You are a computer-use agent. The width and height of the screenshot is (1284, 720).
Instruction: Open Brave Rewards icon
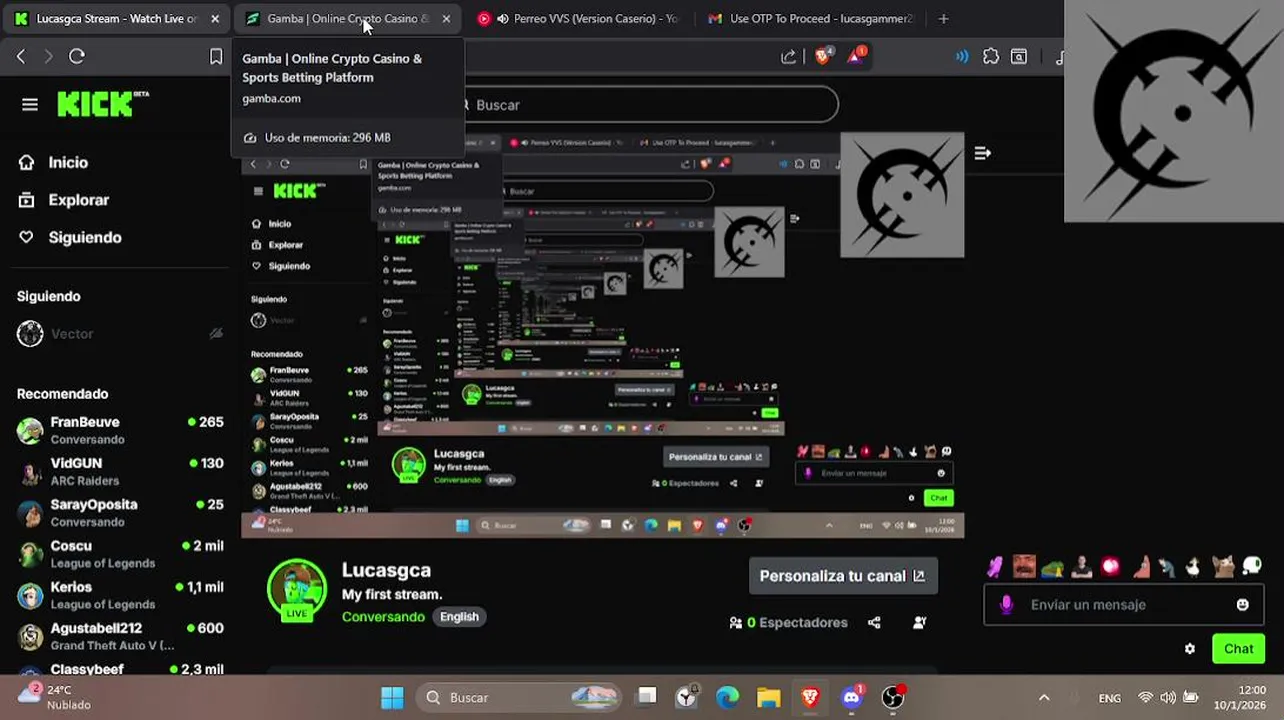click(x=855, y=57)
